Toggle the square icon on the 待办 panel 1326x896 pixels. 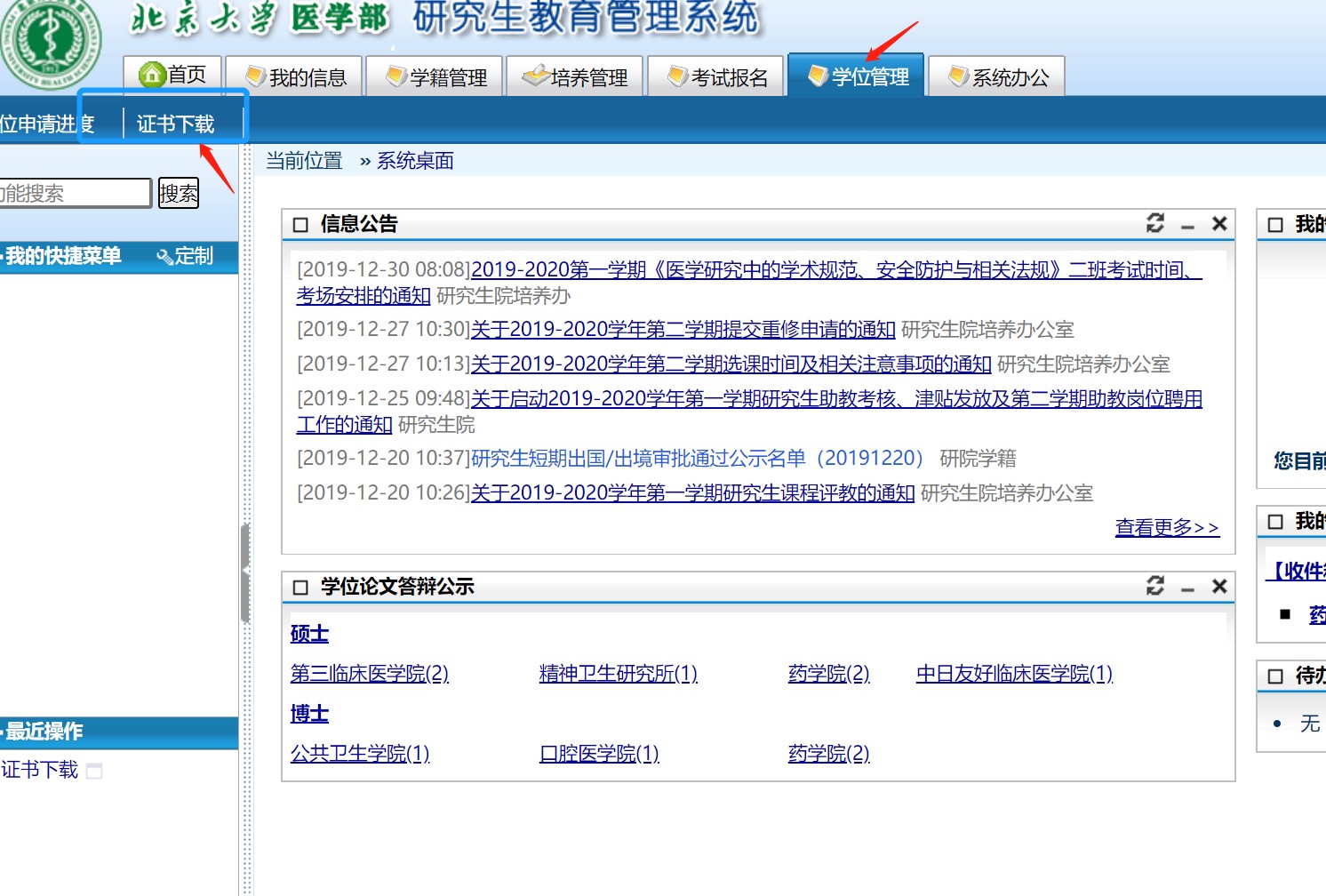1275,676
